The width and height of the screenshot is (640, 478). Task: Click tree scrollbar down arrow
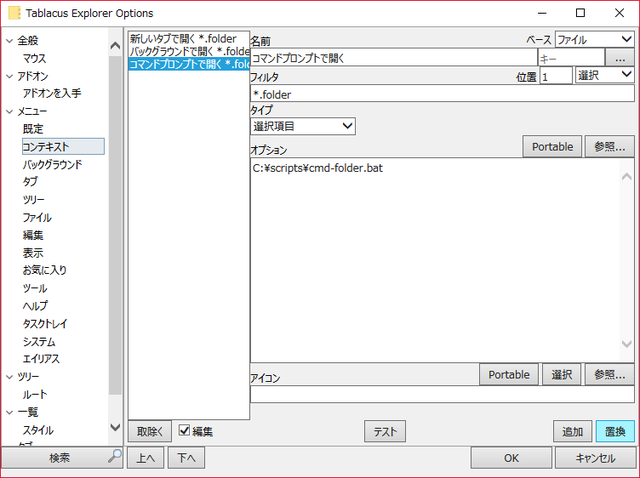[116, 427]
